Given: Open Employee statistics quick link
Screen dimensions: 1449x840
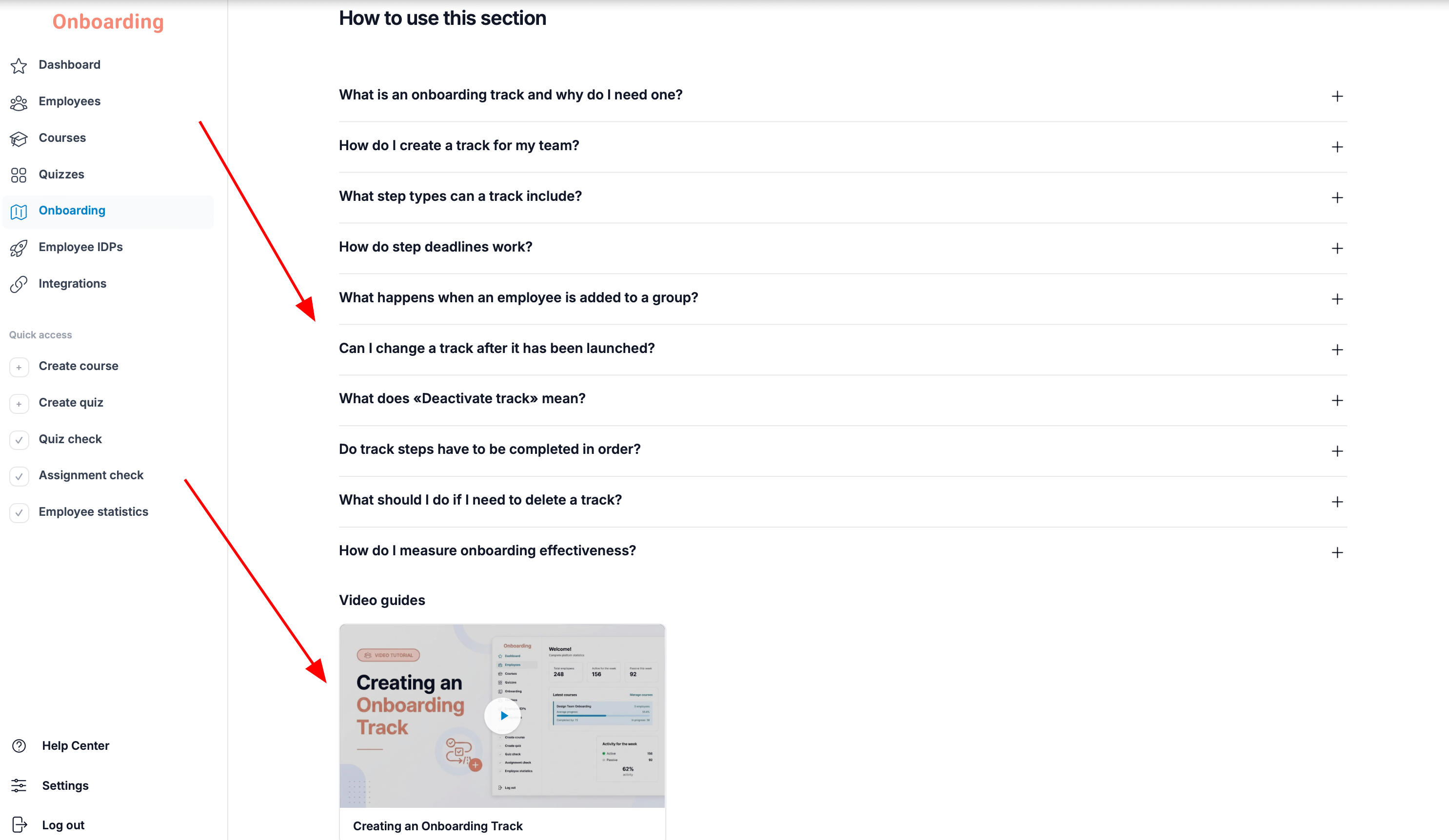Looking at the screenshot, I should [93, 512].
